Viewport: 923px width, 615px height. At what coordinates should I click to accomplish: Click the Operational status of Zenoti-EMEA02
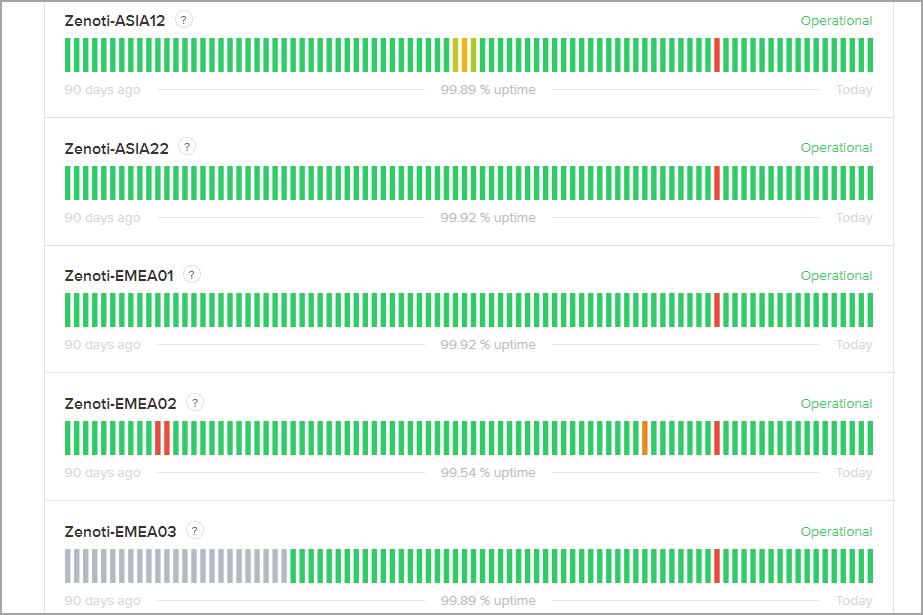(x=836, y=404)
